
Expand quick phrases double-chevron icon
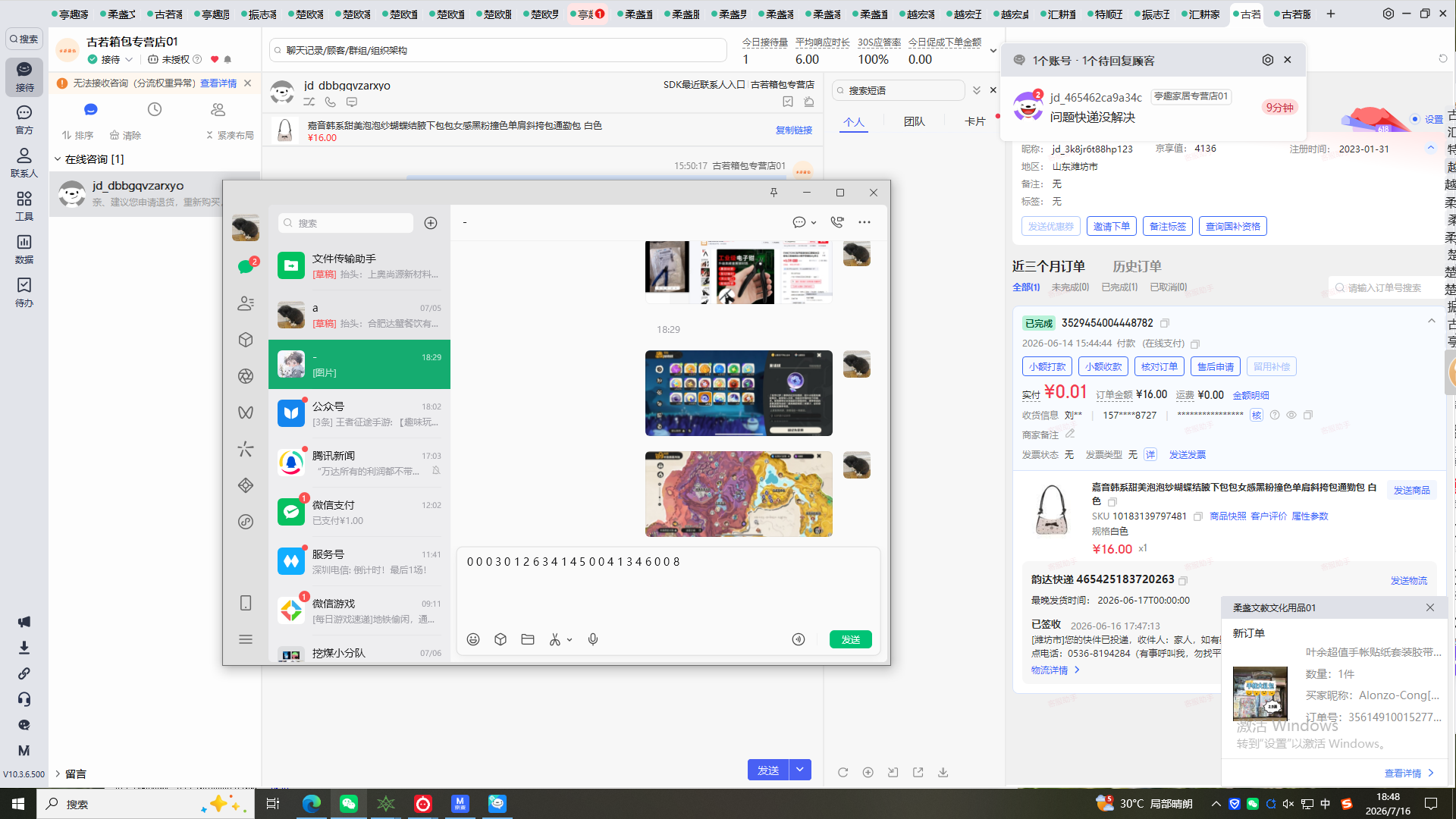point(977,90)
